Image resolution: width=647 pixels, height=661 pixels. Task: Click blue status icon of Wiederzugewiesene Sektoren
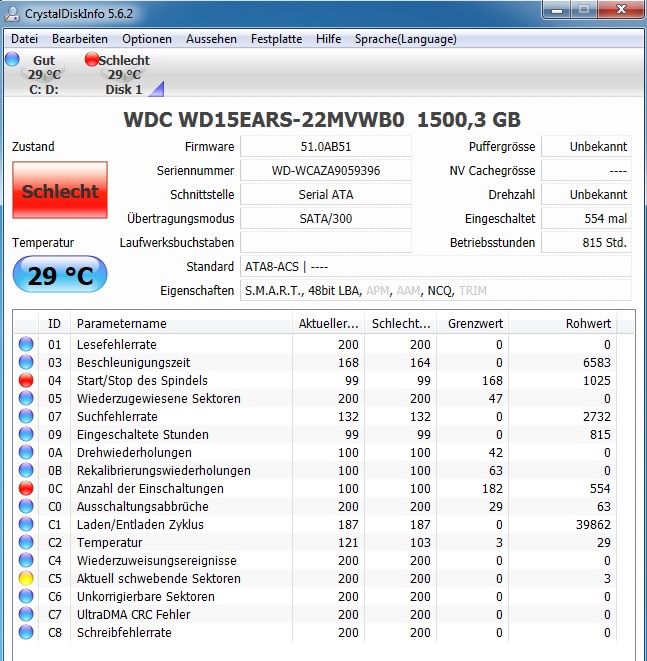tap(26, 398)
